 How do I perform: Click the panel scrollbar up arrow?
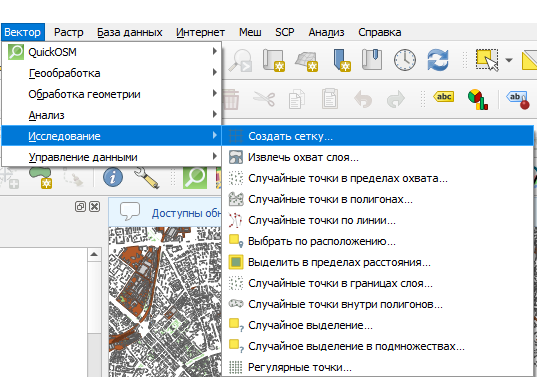(94, 255)
